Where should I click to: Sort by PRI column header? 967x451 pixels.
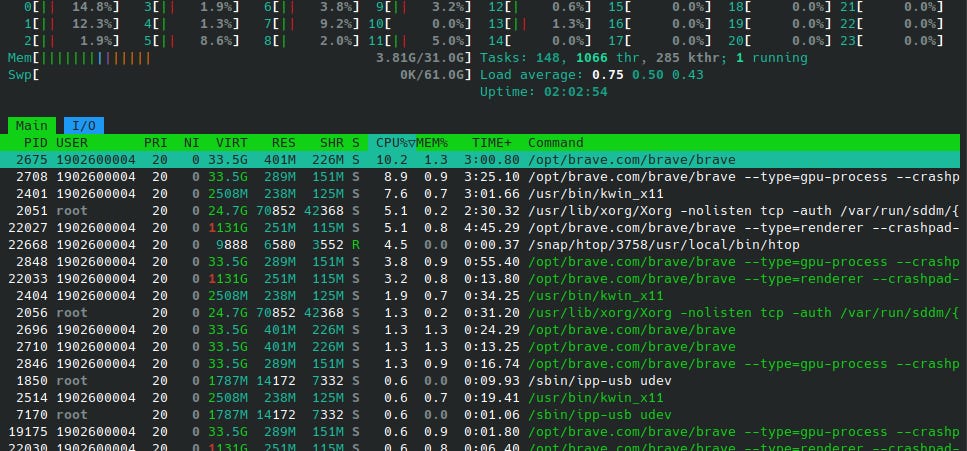(x=155, y=143)
